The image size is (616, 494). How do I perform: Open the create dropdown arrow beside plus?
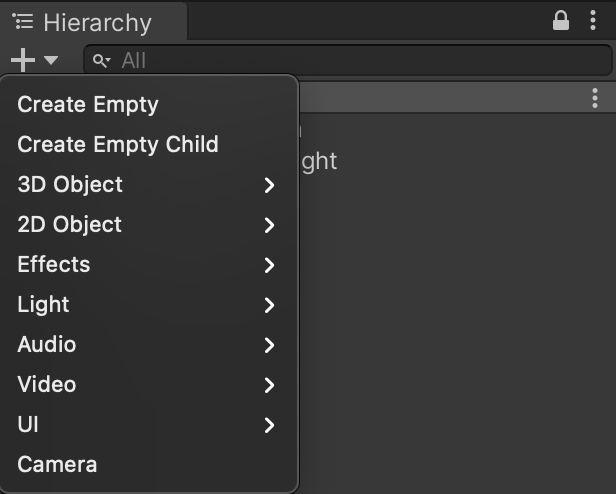tap(51, 60)
